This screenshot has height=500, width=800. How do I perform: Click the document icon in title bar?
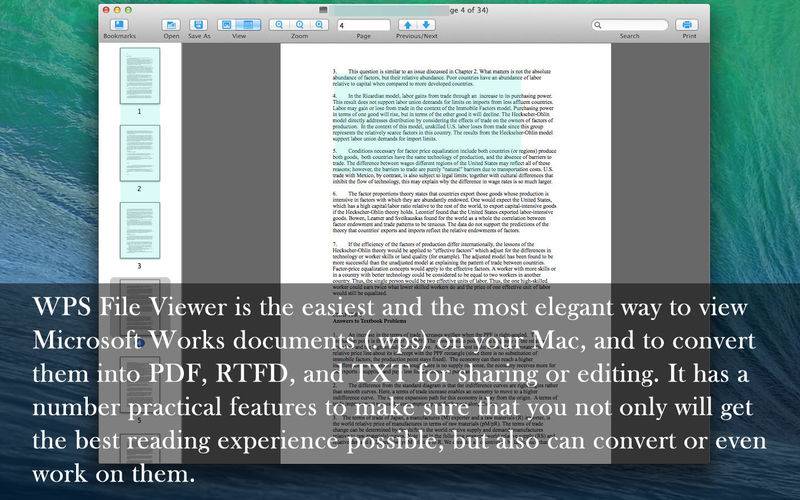click(323, 10)
